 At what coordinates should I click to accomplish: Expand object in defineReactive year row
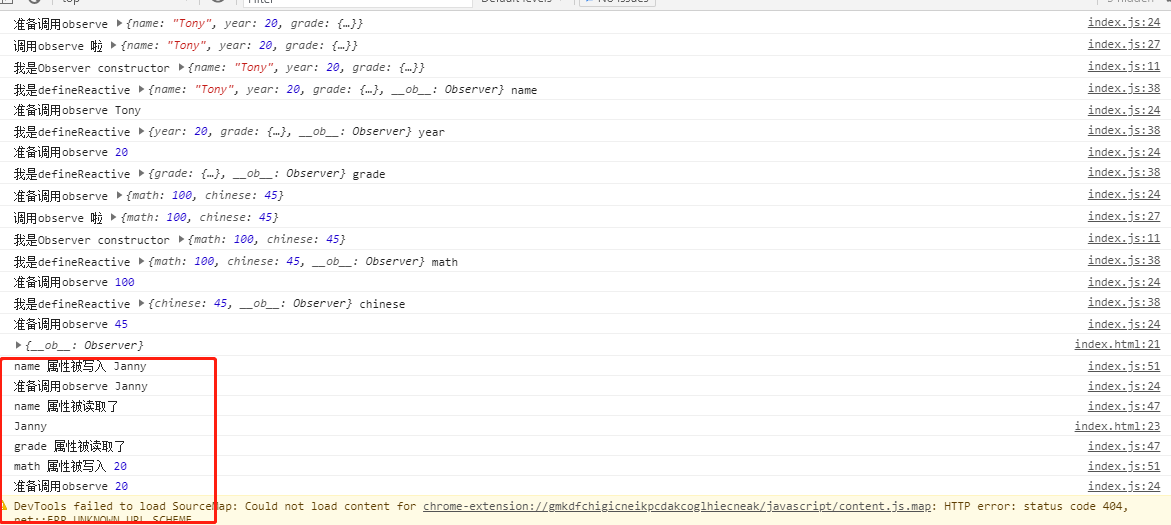[x=141, y=131]
